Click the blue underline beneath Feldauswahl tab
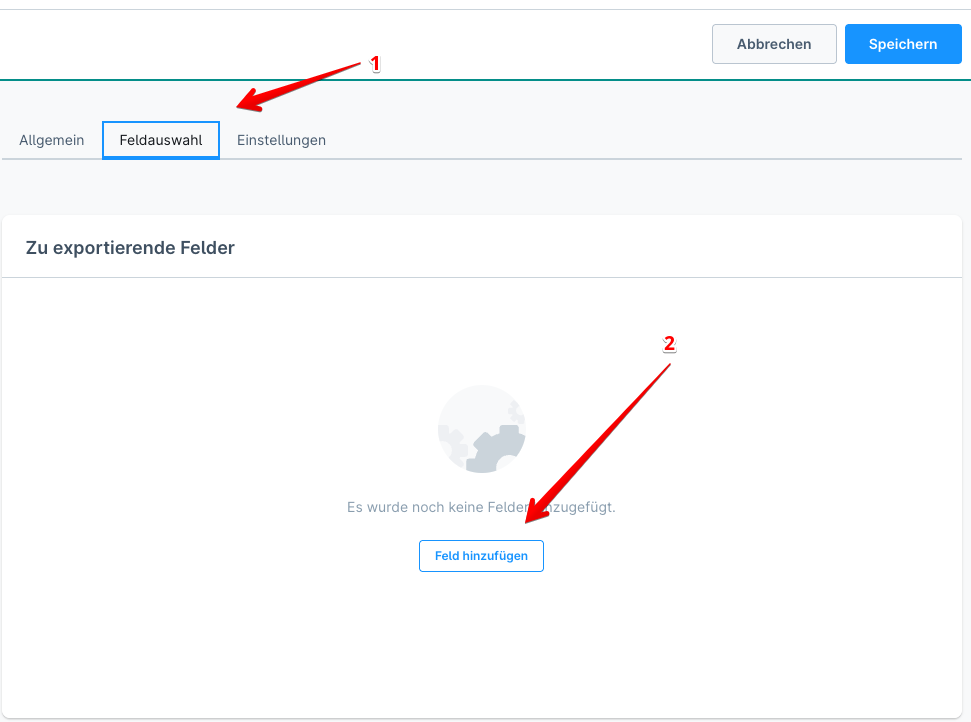Viewport: 971px width, 722px height. point(161,157)
